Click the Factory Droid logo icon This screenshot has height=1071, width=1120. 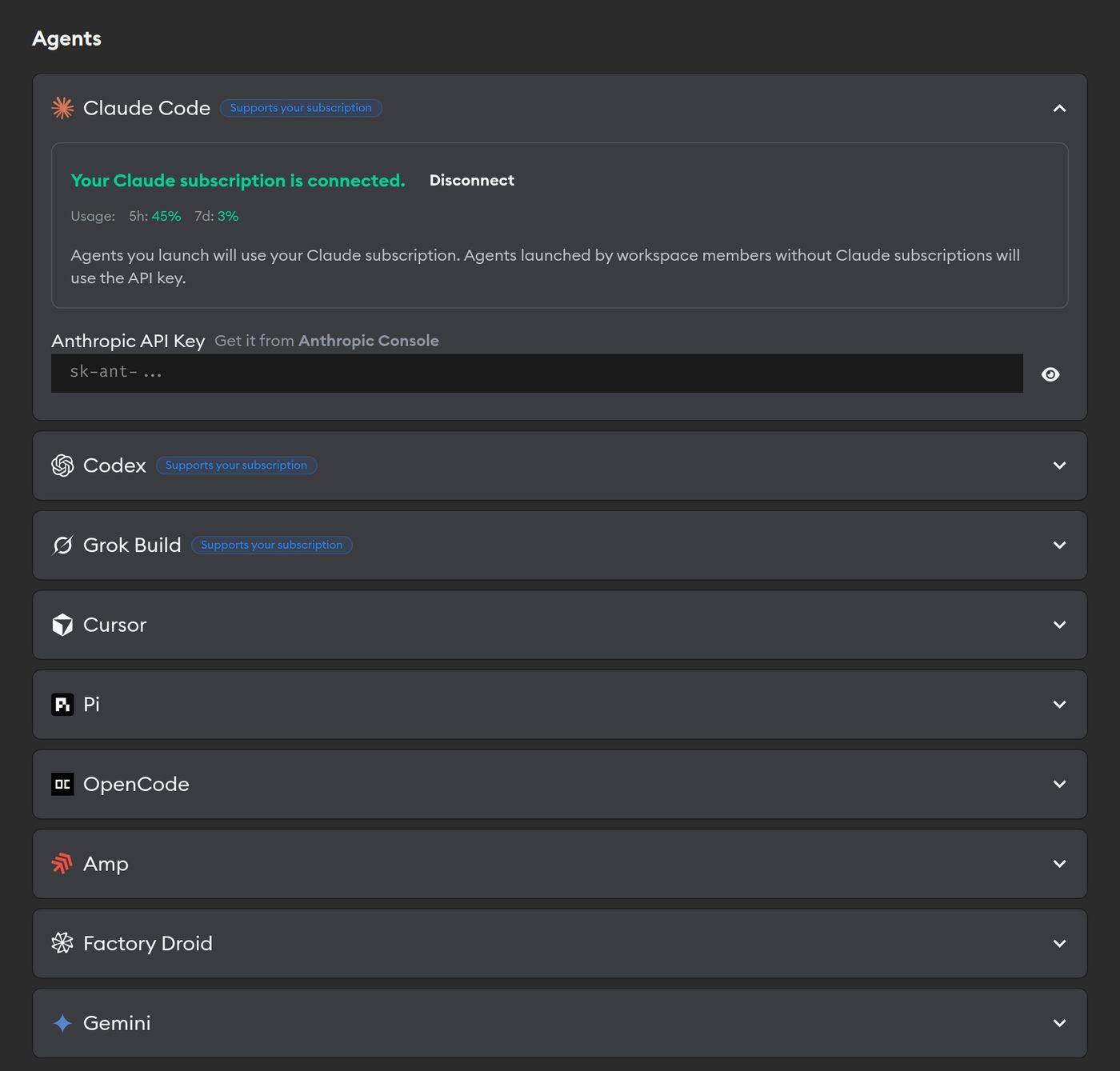click(x=62, y=943)
